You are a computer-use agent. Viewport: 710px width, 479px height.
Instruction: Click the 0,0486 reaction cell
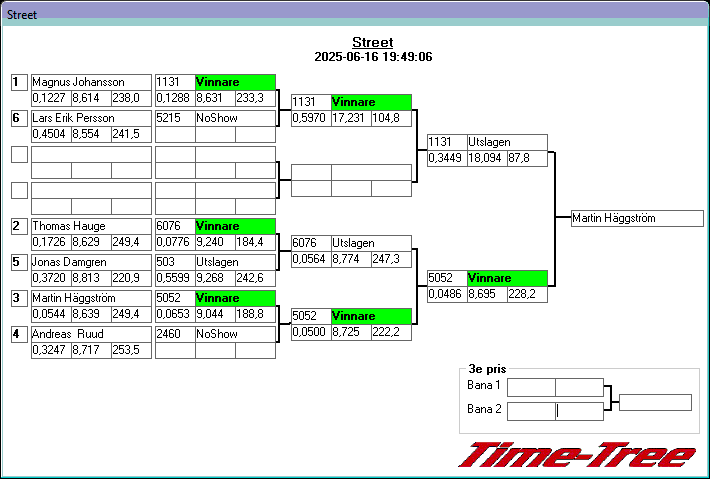tap(447, 294)
